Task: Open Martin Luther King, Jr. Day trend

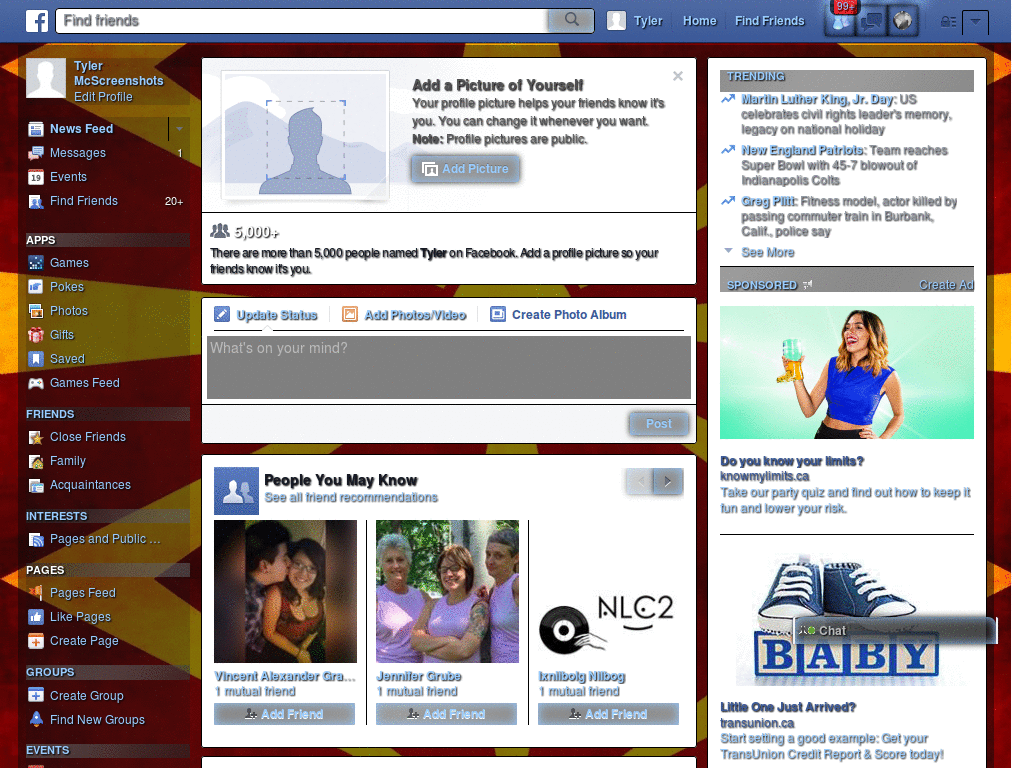Action: (x=817, y=99)
